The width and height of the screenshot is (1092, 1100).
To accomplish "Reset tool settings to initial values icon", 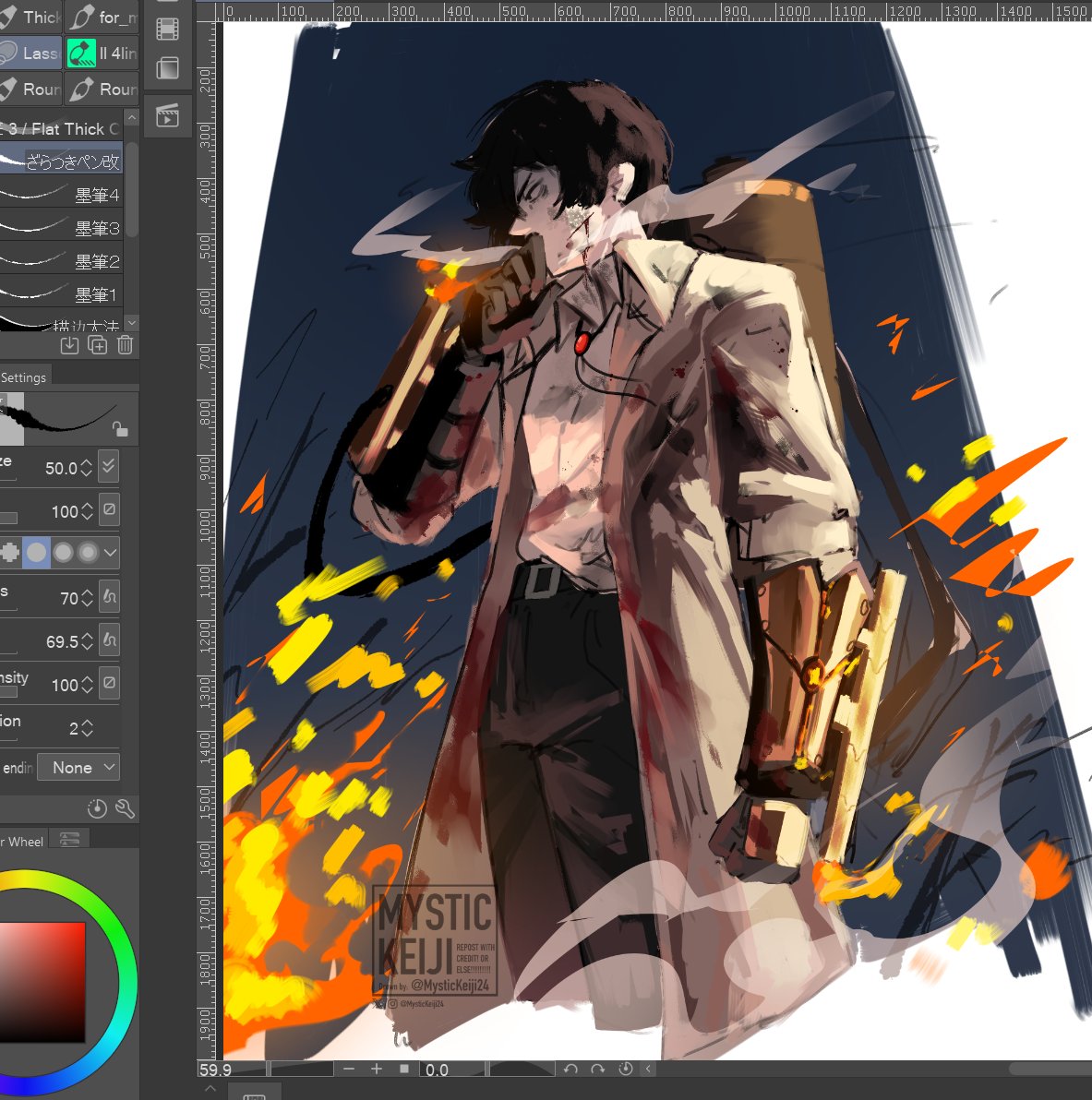I will 97,809.
